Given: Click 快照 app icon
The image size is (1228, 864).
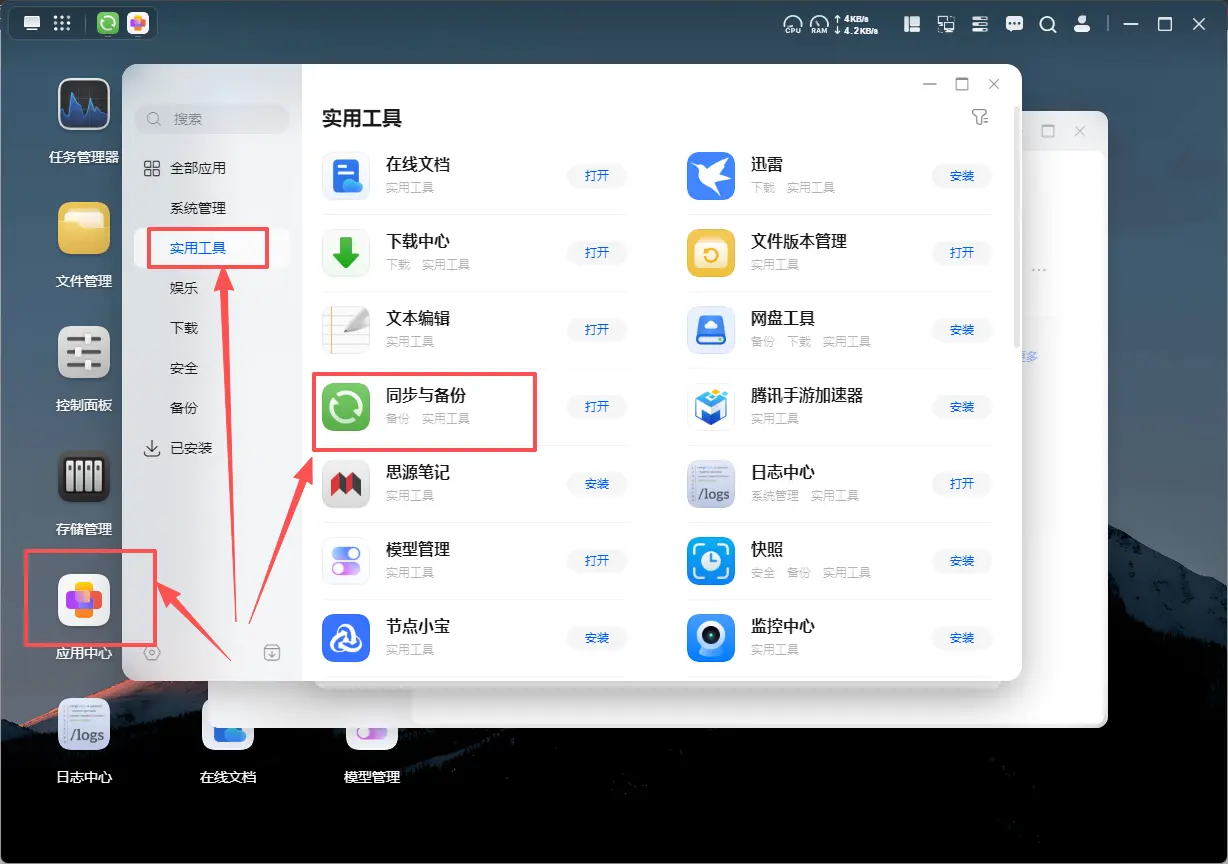Looking at the screenshot, I should point(711,561).
